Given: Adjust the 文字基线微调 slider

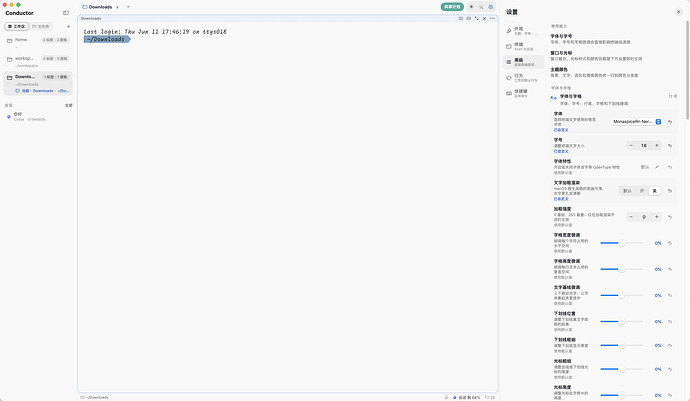Looking at the screenshot, I should coord(621,295).
